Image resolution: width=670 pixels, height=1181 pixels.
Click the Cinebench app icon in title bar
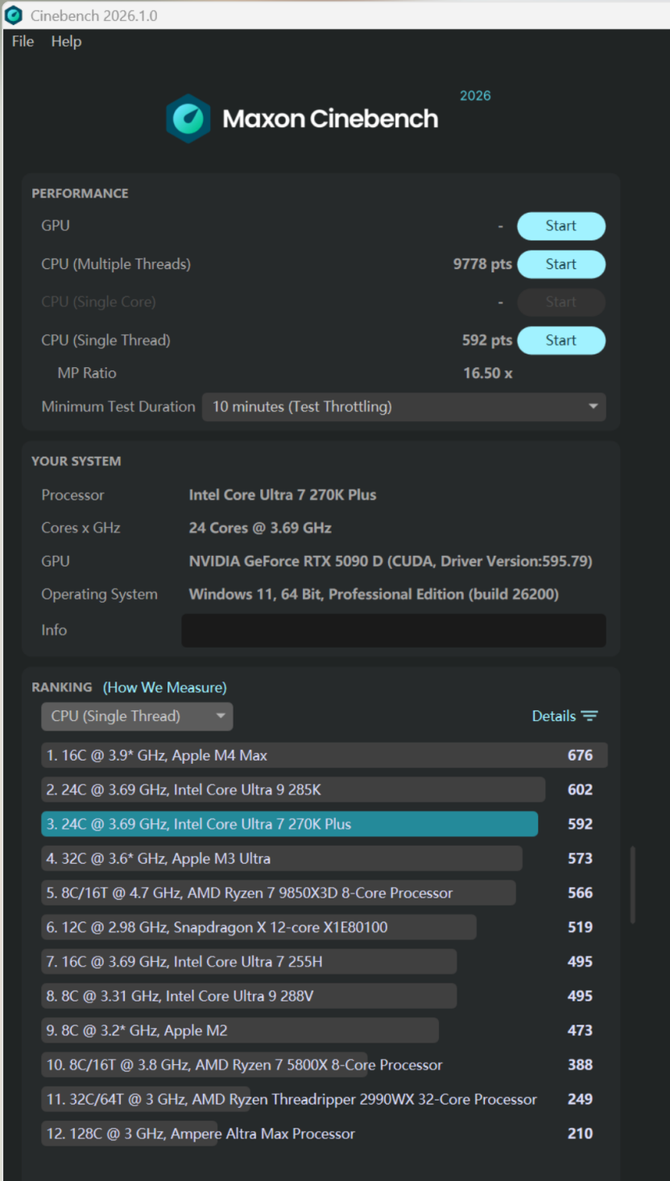14,15
